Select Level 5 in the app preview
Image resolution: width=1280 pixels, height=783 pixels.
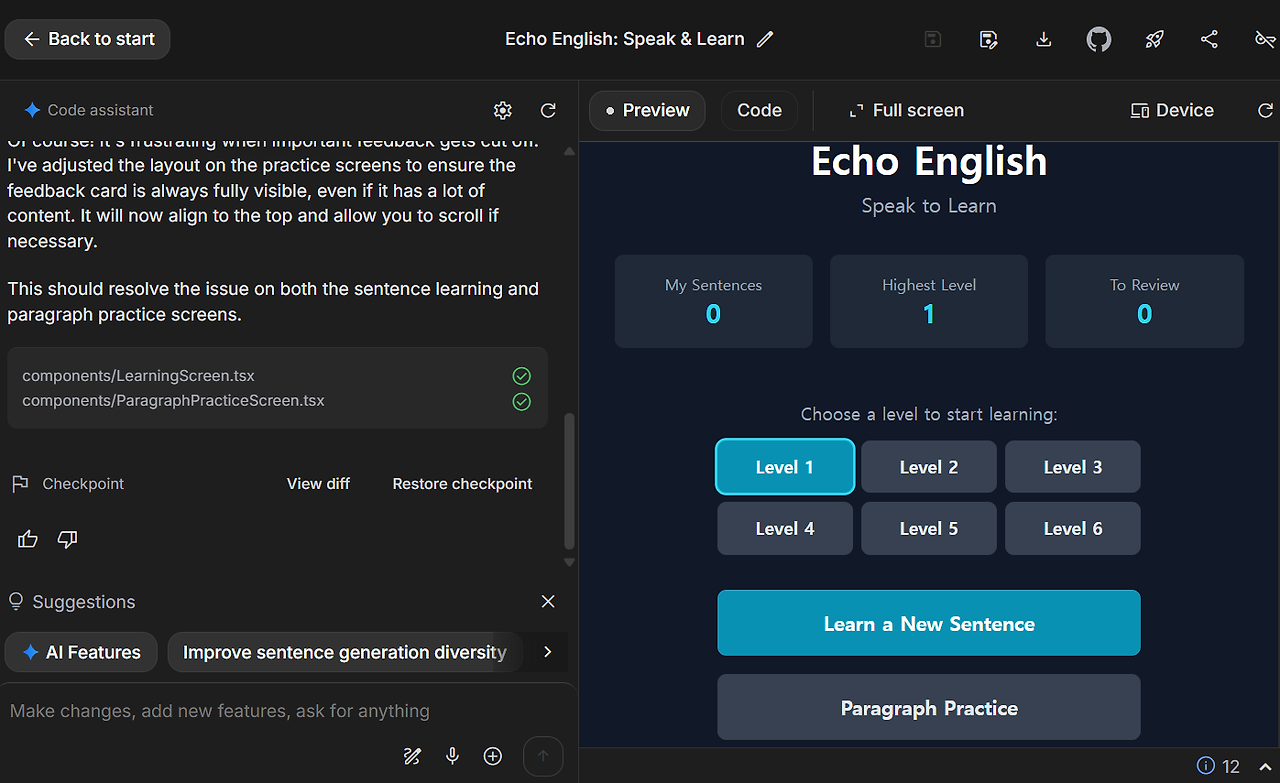click(929, 529)
